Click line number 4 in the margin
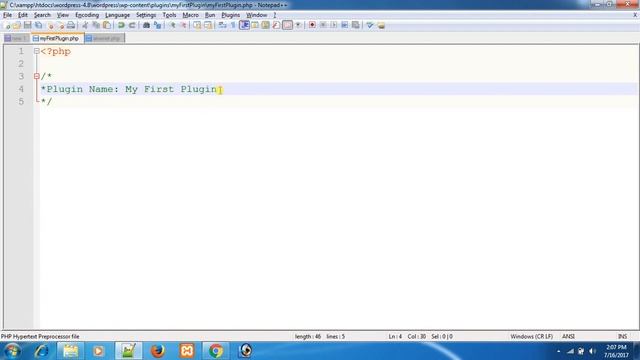The height and width of the screenshot is (360, 640). point(21,89)
